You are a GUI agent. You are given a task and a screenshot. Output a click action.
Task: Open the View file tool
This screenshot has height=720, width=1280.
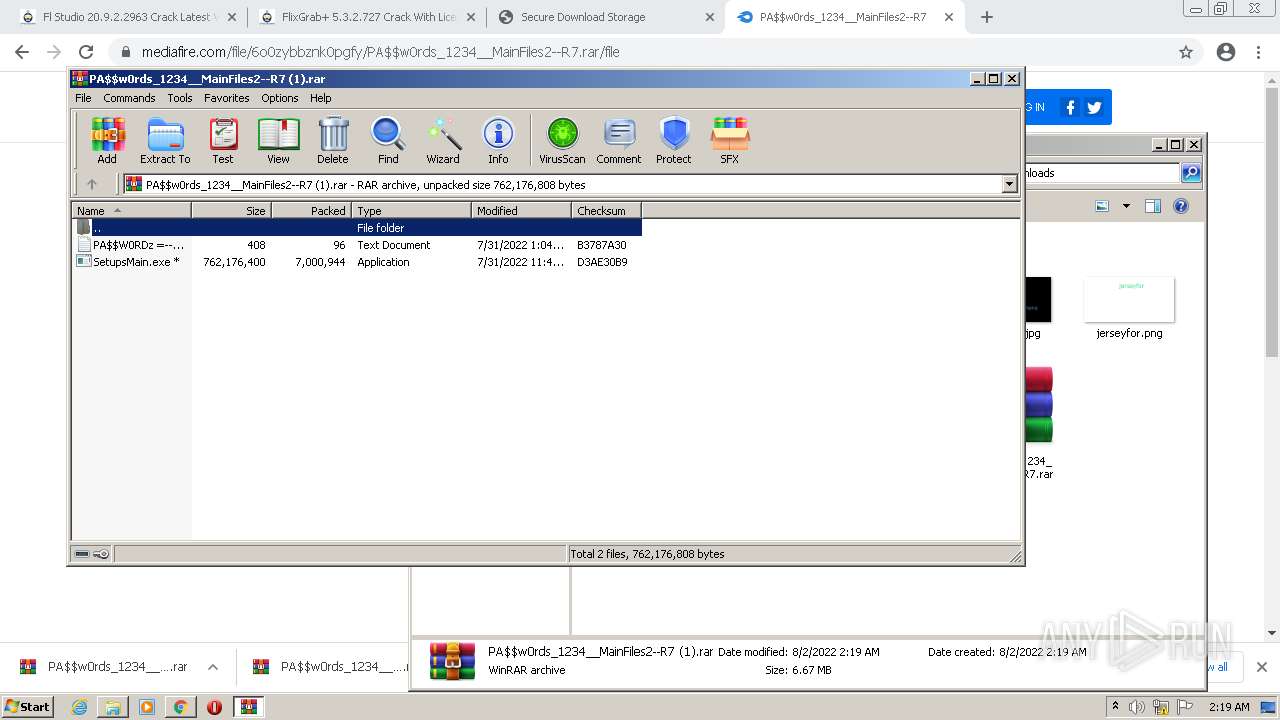tap(278, 140)
